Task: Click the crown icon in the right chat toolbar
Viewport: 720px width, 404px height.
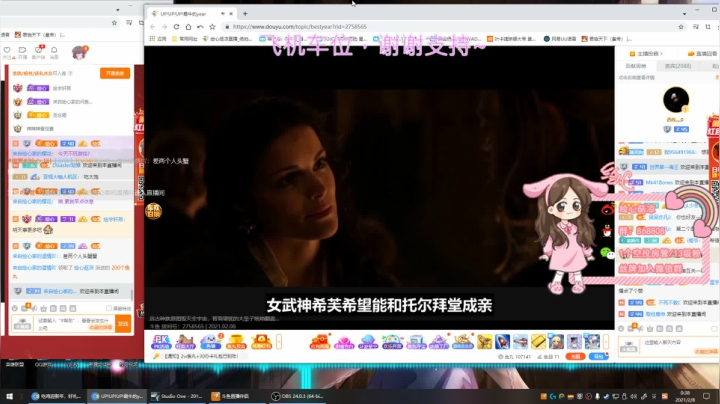Action: (650, 328)
